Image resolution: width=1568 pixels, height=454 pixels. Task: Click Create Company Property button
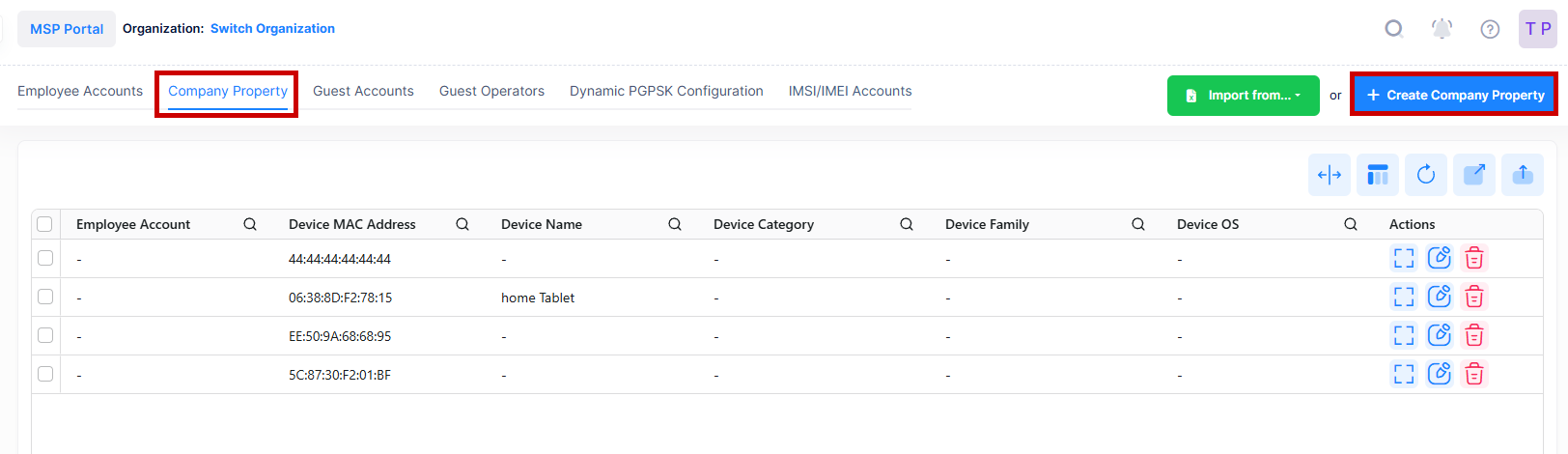(x=1454, y=96)
